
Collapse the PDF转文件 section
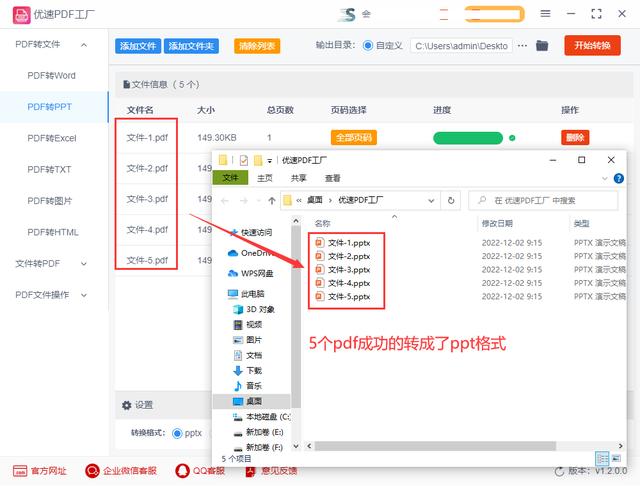click(84, 45)
